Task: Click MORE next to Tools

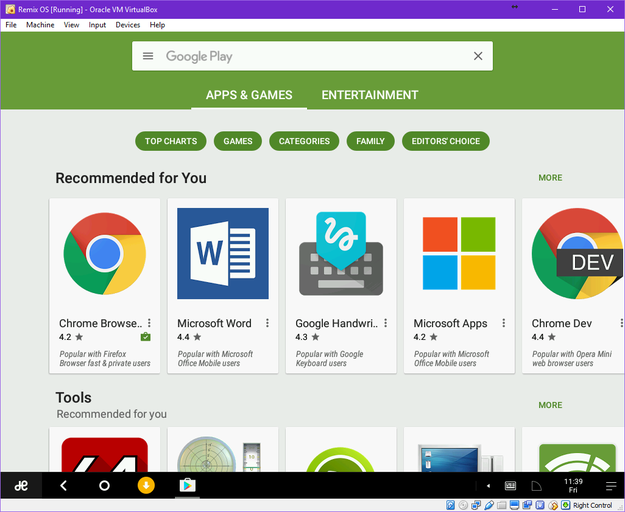Action: (550, 405)
